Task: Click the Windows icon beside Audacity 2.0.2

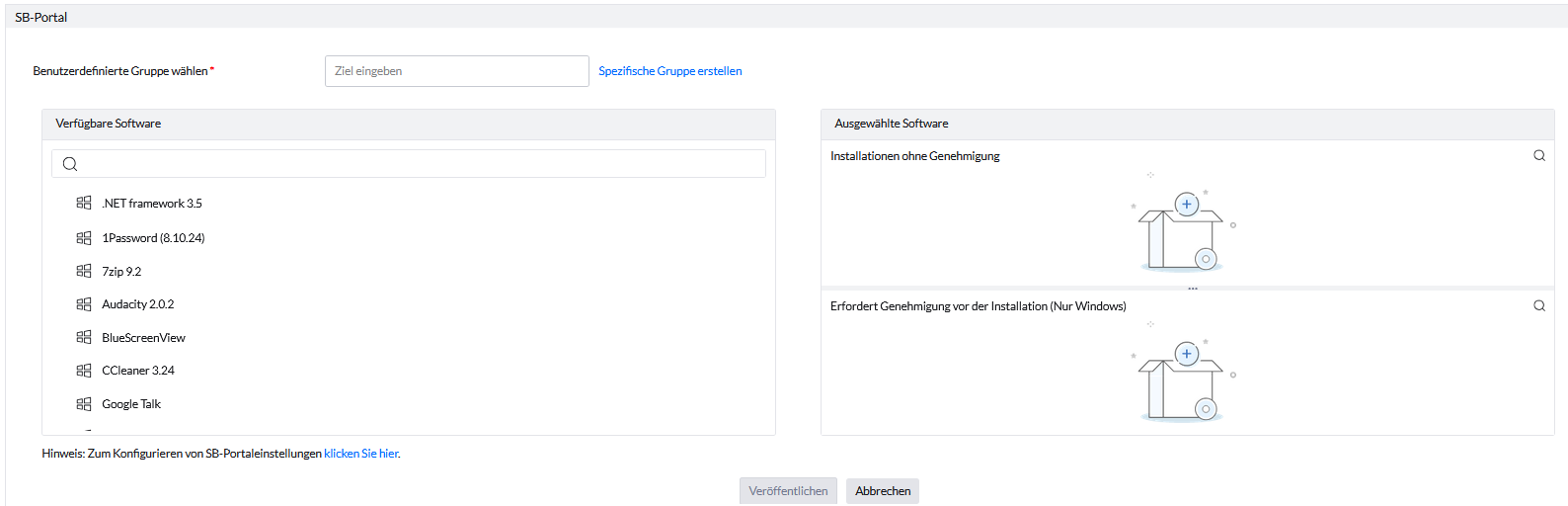Action: pos(84,304)
